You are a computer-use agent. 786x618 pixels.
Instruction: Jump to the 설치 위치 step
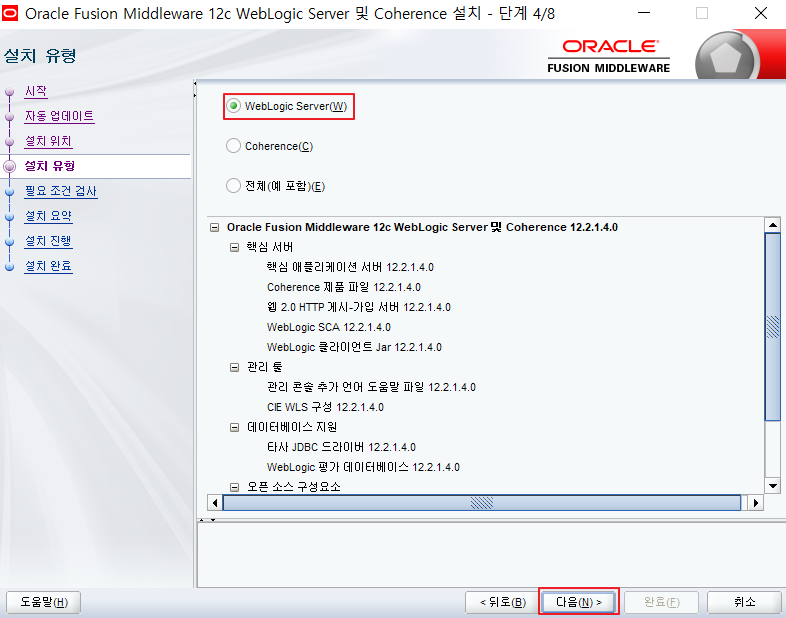(48, 141)
